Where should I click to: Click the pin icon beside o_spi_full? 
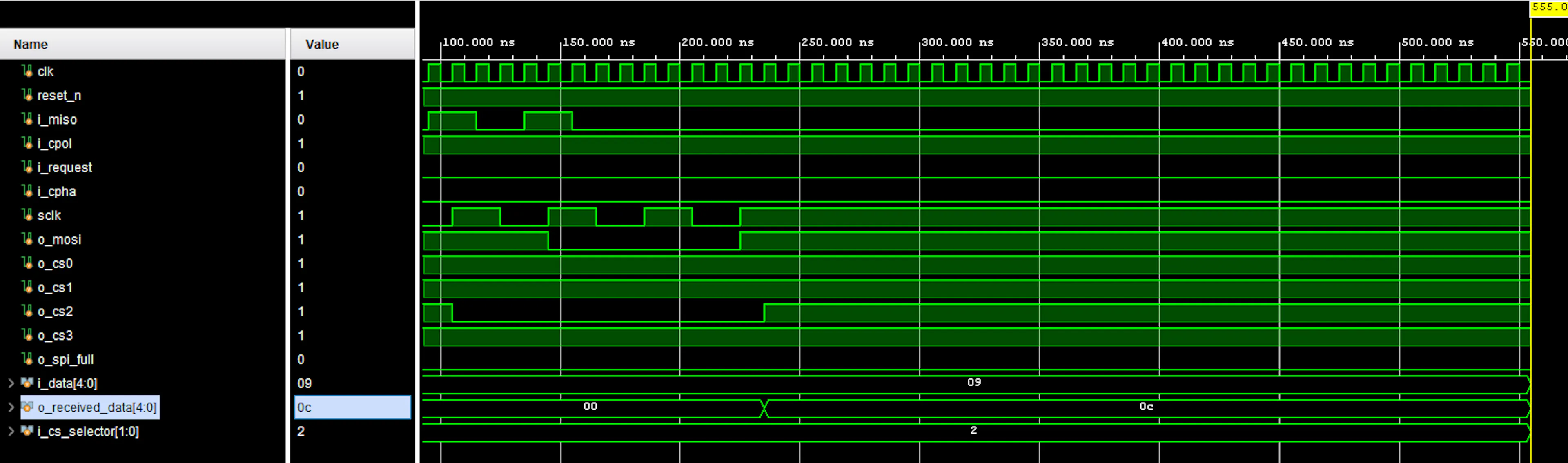tap(29, 360)
